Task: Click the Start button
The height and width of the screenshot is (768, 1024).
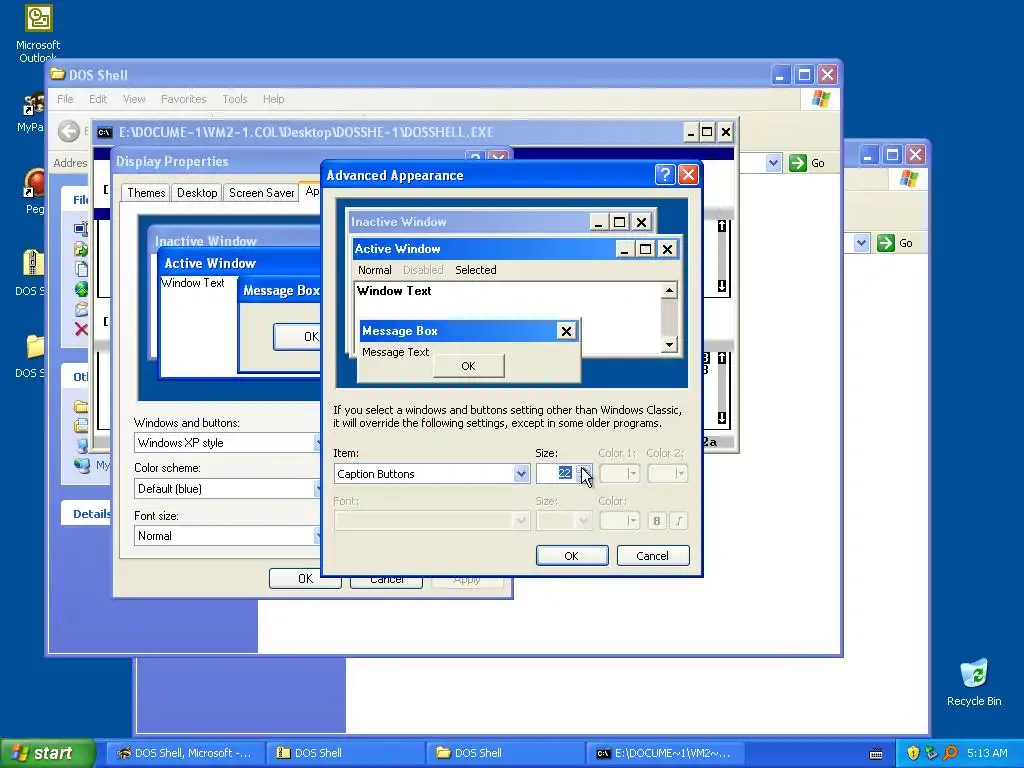Action: click(x=47, y=753)
